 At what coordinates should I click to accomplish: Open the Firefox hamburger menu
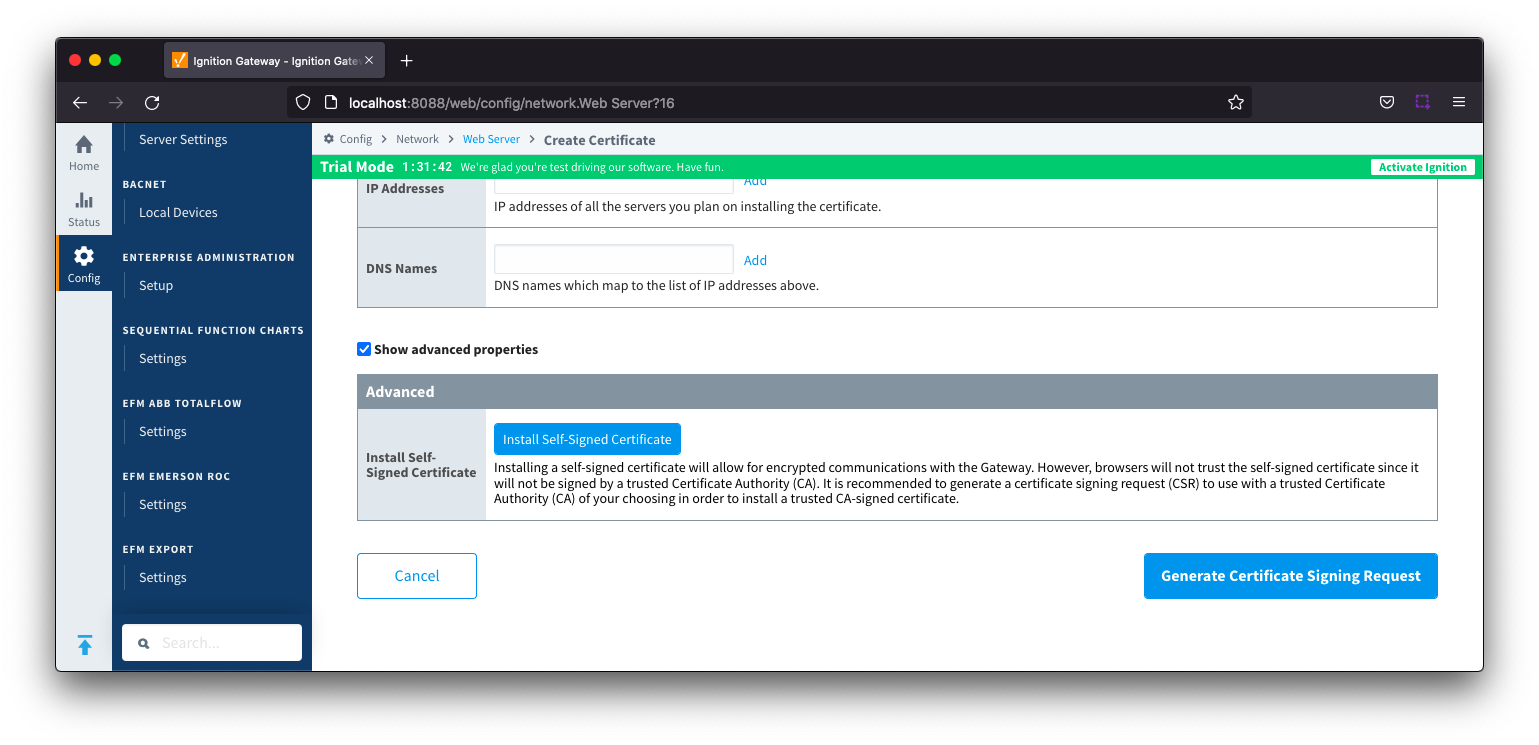[1459, 102]
